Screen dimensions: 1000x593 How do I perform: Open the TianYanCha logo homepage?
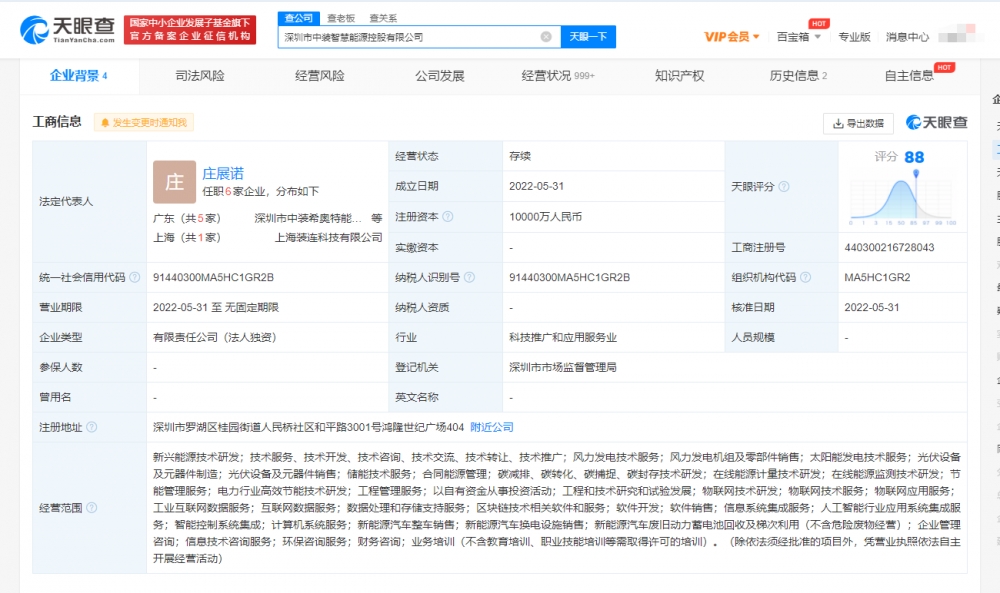pyautogui.click(x=68, y=29)
